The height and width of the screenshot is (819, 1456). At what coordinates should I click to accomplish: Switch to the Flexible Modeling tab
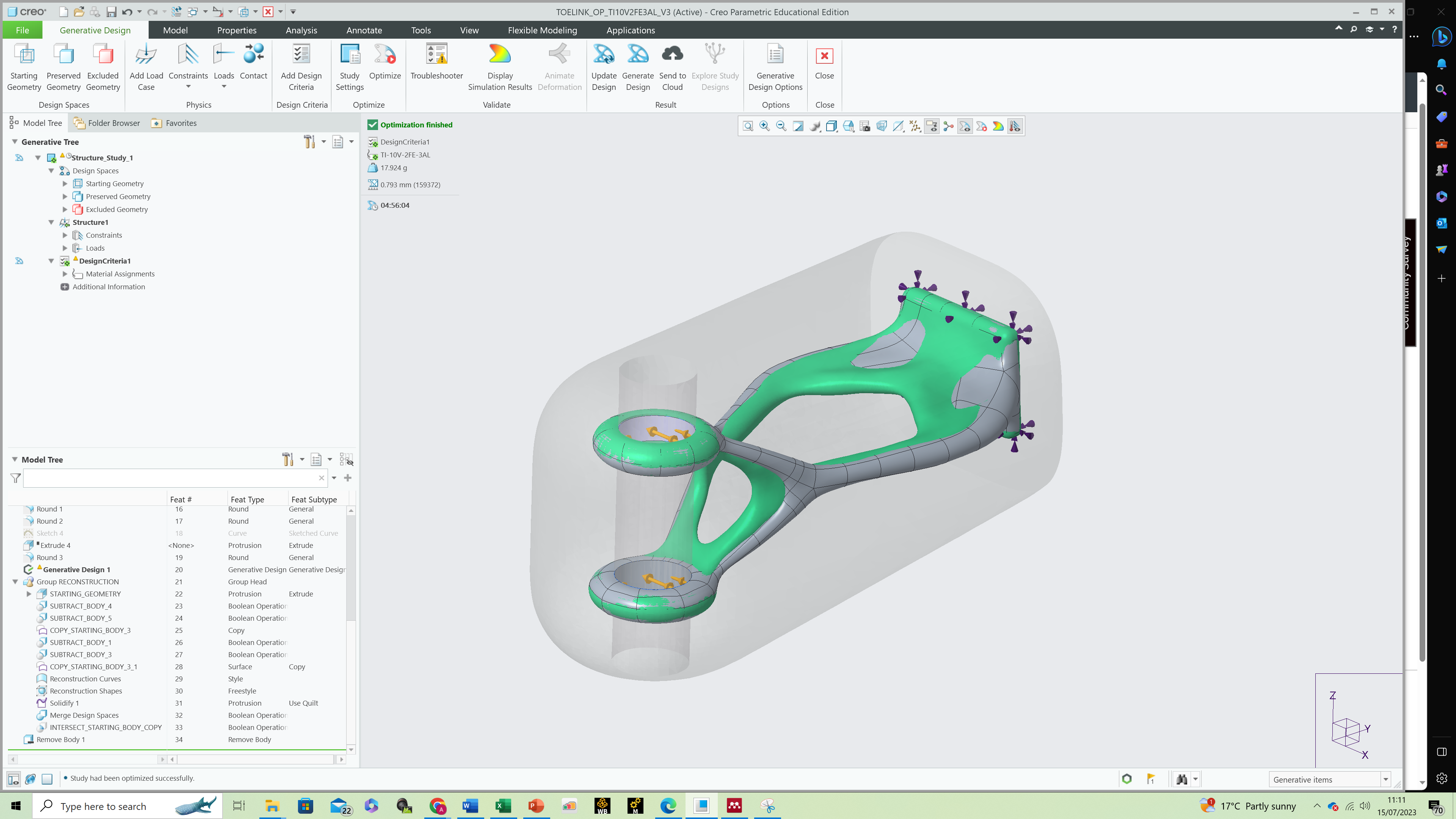click(x=542, y=30)
